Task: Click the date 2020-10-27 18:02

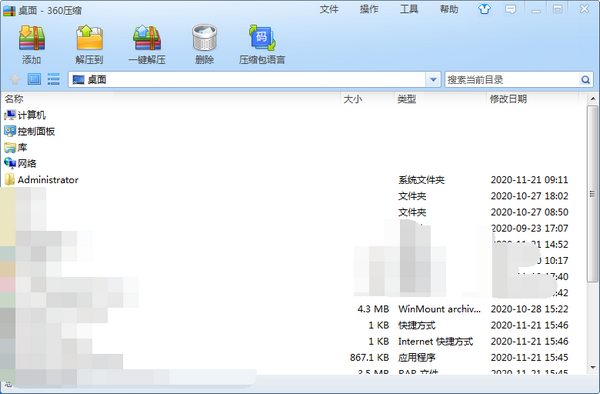Action: pos(530,196)
